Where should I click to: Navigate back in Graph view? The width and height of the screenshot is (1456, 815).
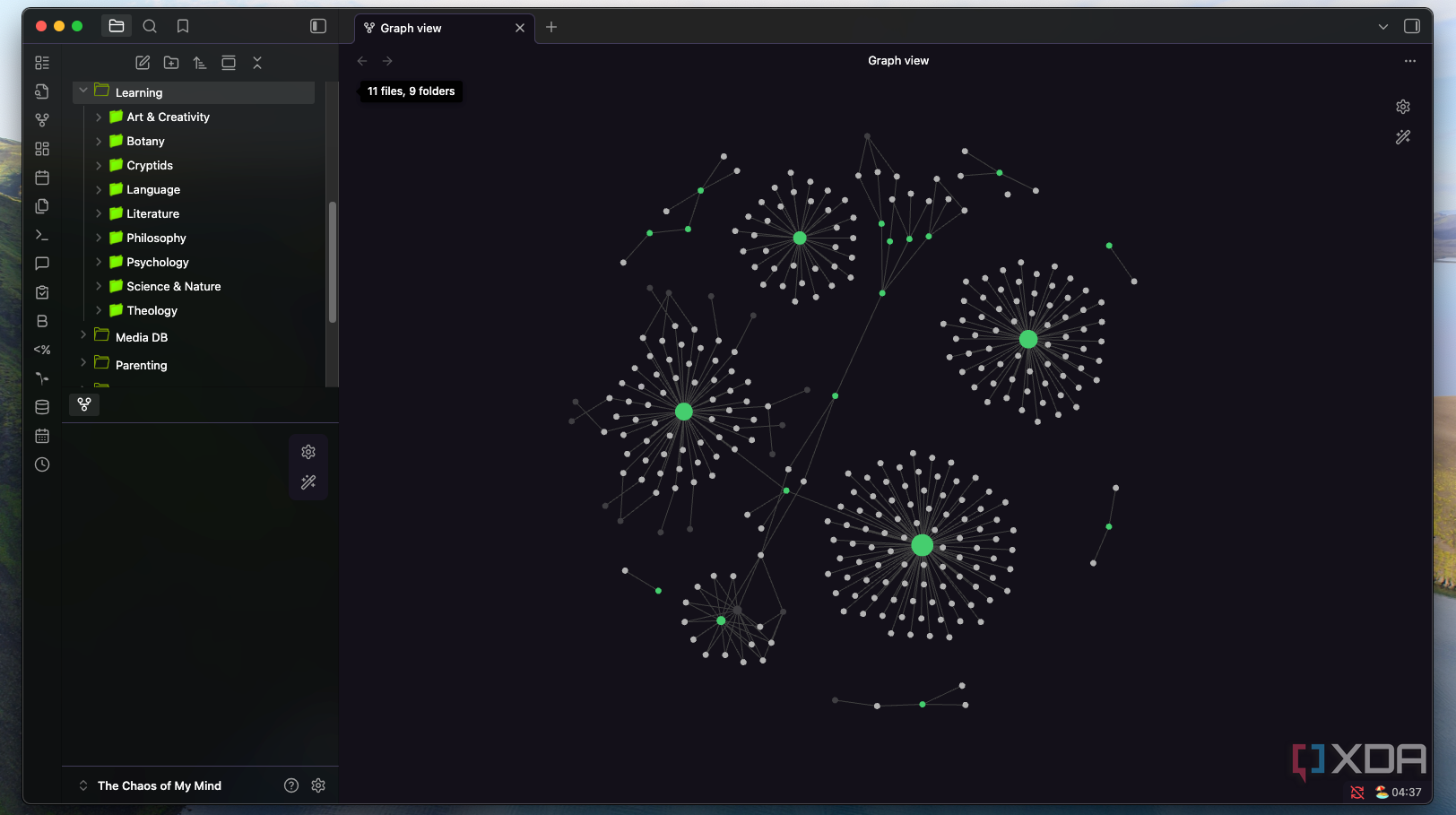[x=362, y=61]
